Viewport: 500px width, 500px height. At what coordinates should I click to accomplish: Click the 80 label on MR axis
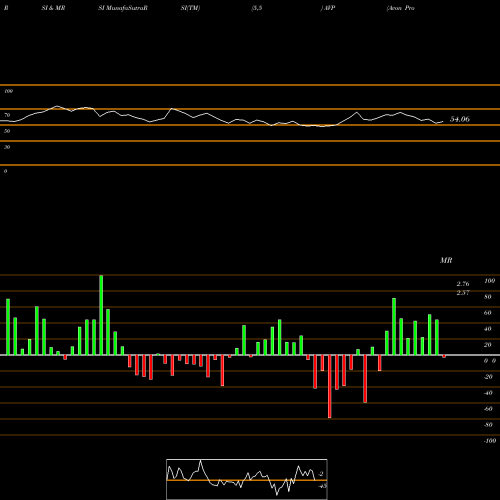tap(488, 297)
